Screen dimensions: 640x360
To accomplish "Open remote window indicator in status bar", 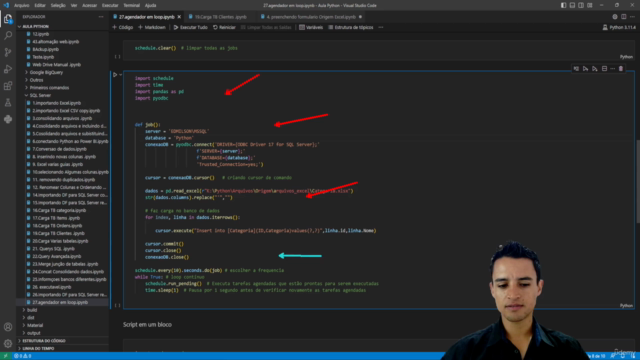I will point(5,356).
